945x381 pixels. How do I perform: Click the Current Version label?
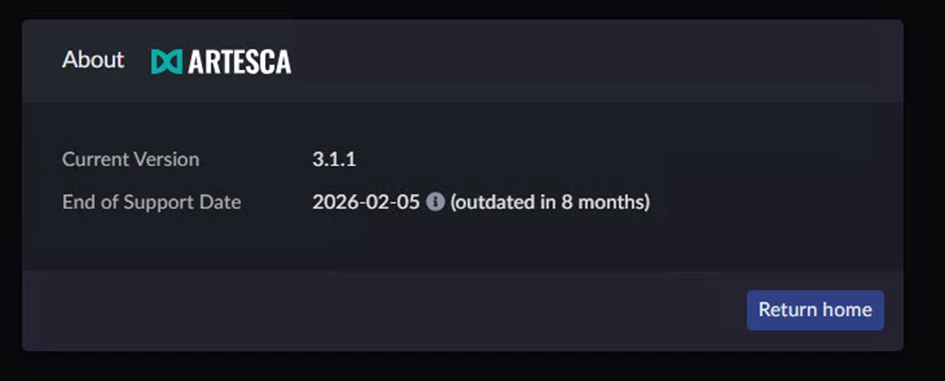pos(131,159)
